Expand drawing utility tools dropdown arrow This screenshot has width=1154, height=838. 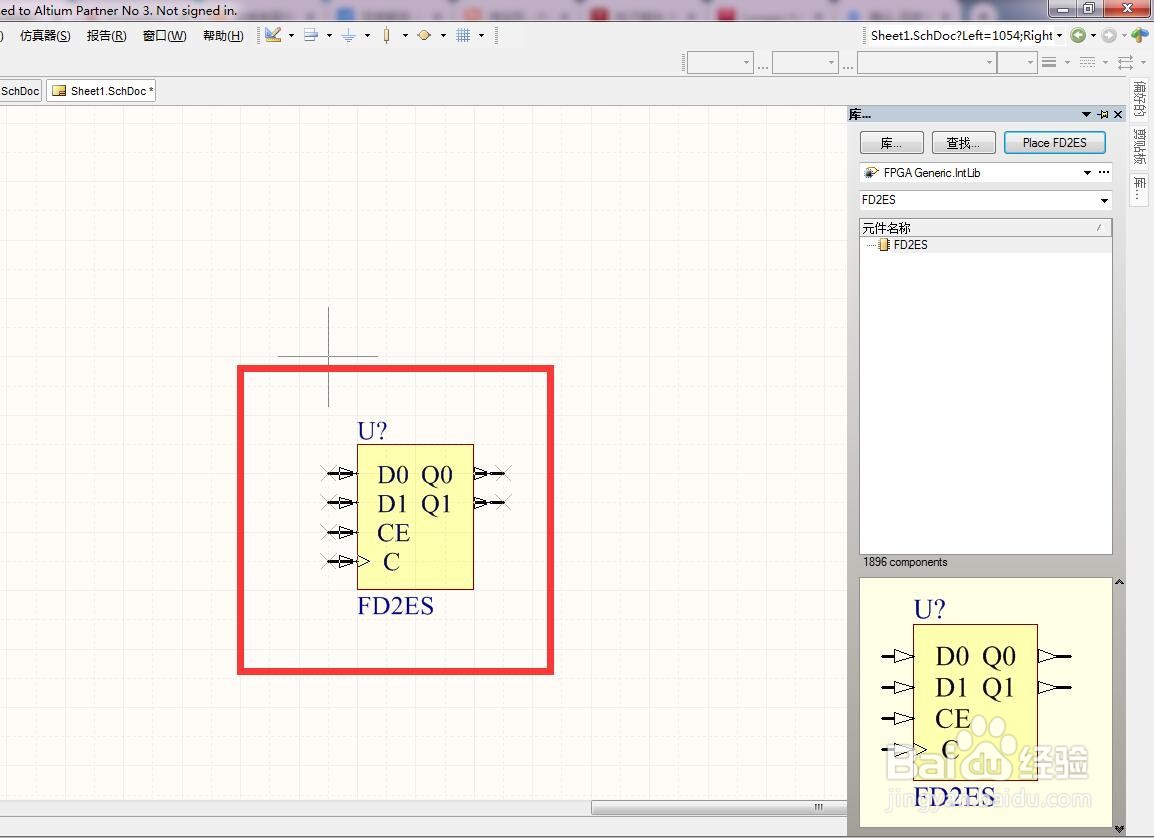coord(291,35)
